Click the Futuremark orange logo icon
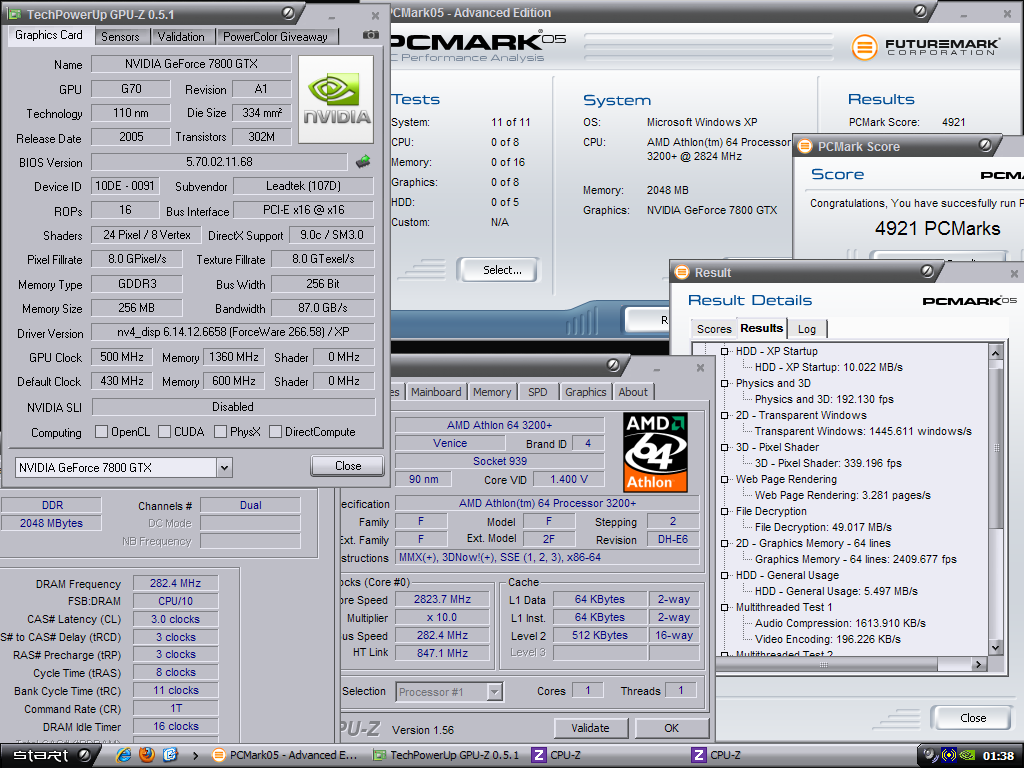1024x768 pixels. coord(864,47)
